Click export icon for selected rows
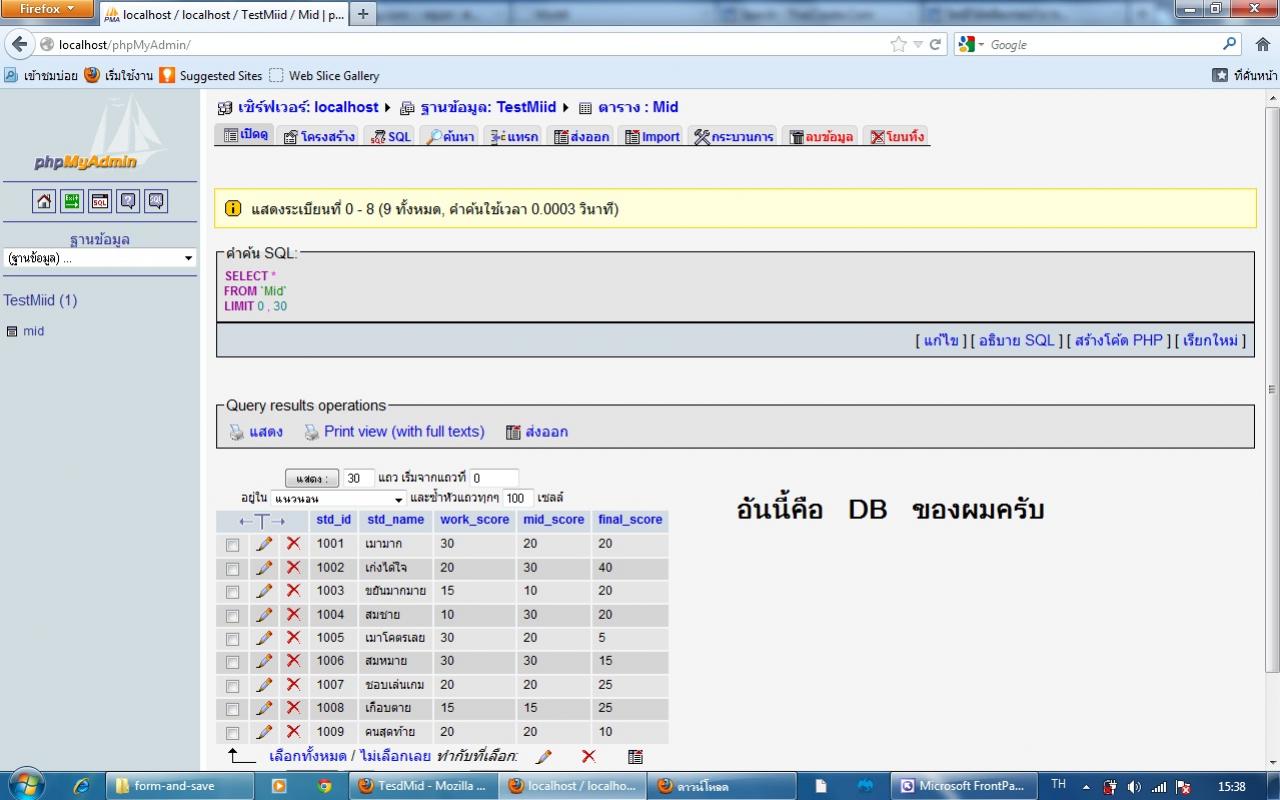1280x800 pixels. 635,757
